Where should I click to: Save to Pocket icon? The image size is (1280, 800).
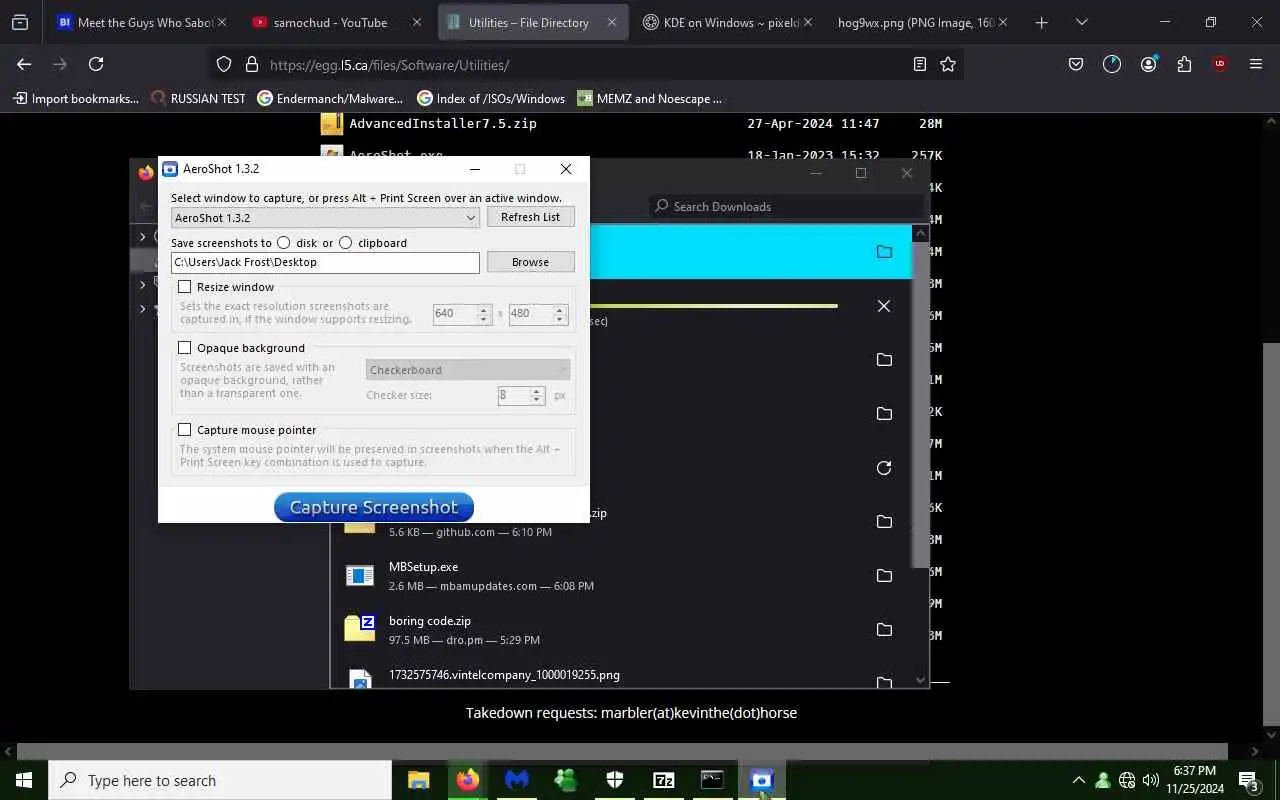(x=1076, y=64)
